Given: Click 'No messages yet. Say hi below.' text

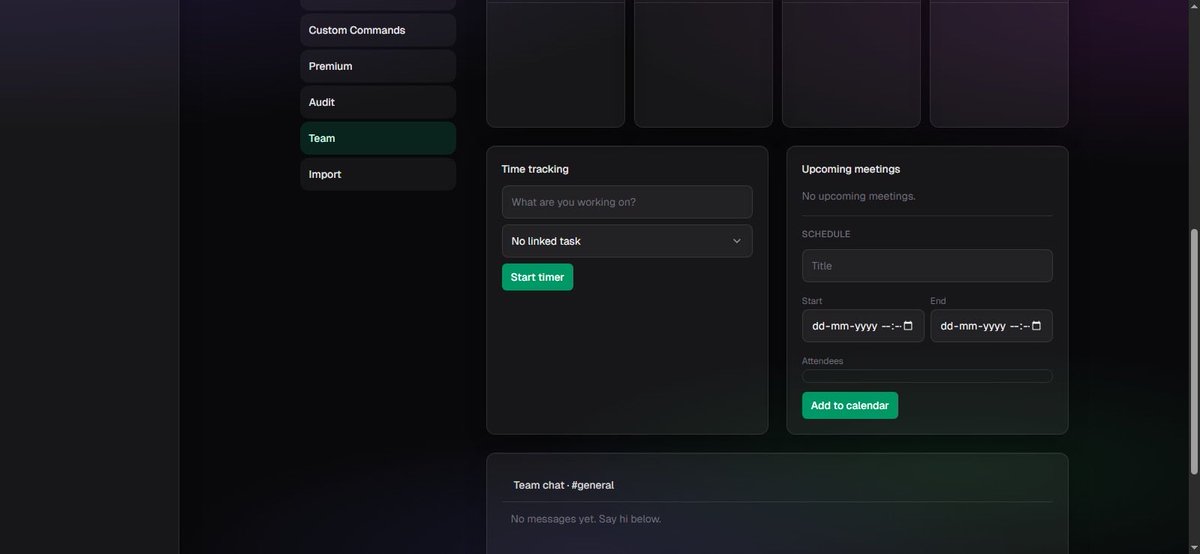Looking at the screenshot, I should point(586,519).
